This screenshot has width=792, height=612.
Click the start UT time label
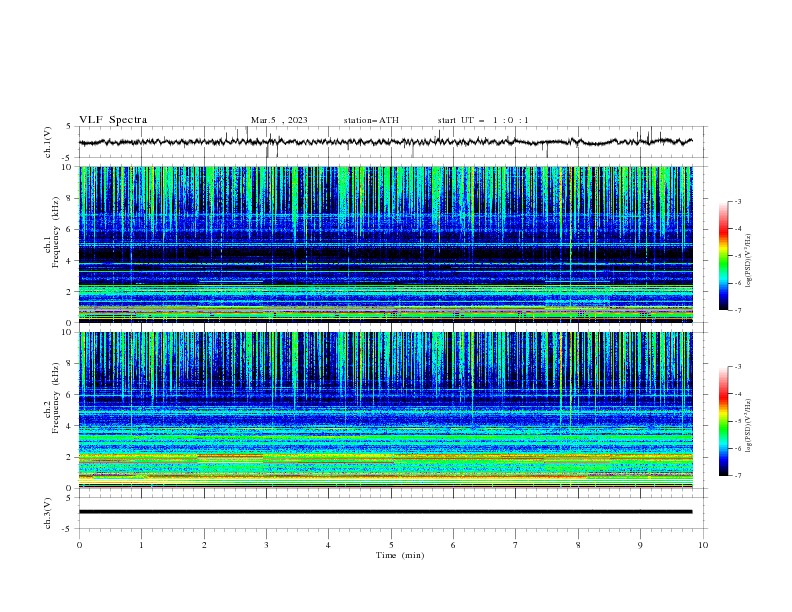click(483, 120)
